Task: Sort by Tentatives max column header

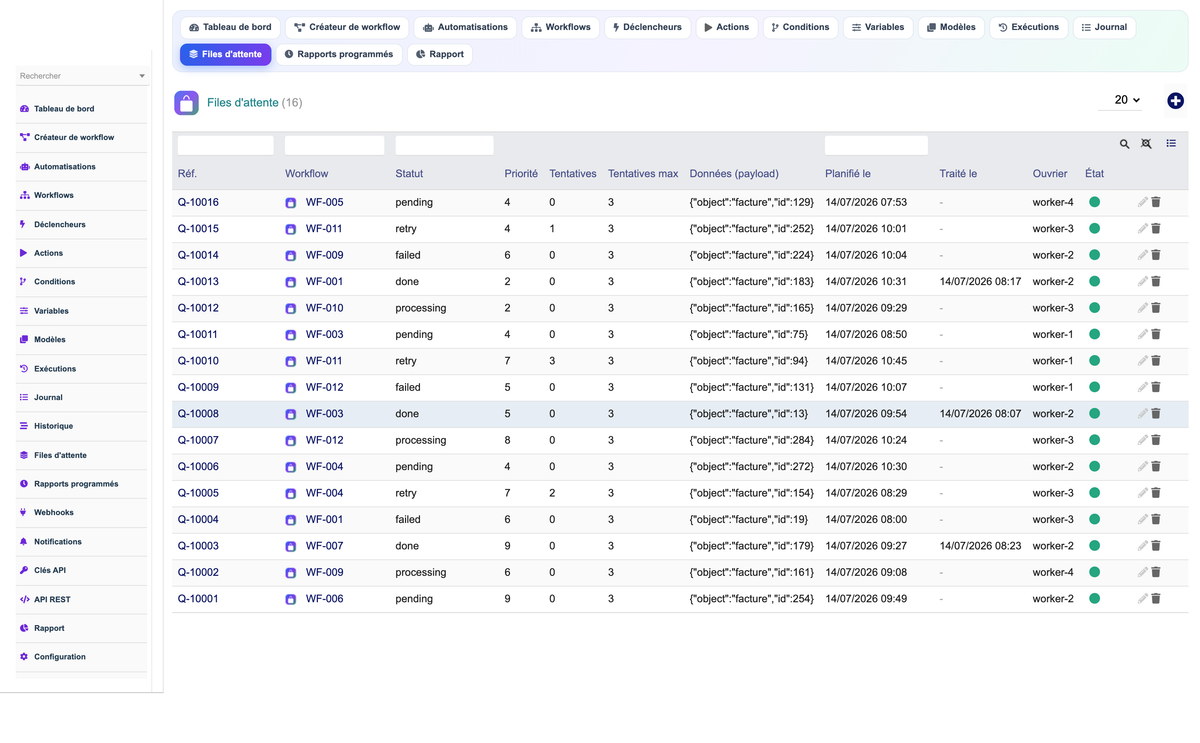Action: pyautogui.click(x=643, y=173)
